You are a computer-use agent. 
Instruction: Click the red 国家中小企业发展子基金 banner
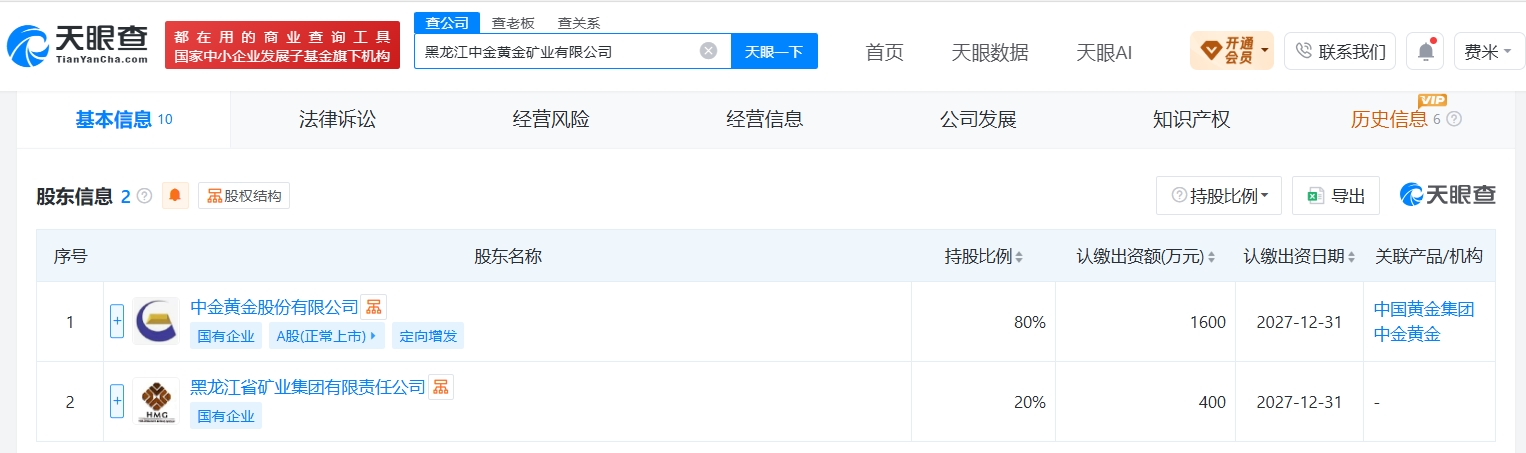pos(282,45)
